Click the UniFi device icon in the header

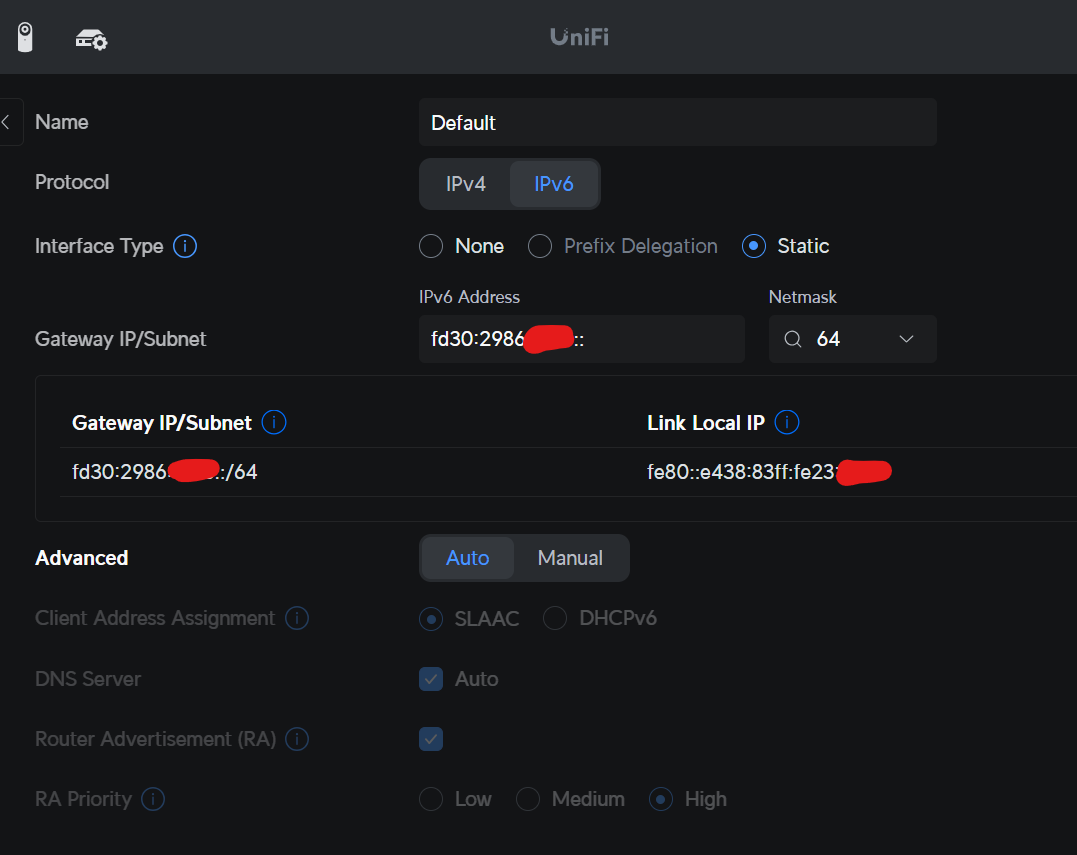tap(25, 37)
